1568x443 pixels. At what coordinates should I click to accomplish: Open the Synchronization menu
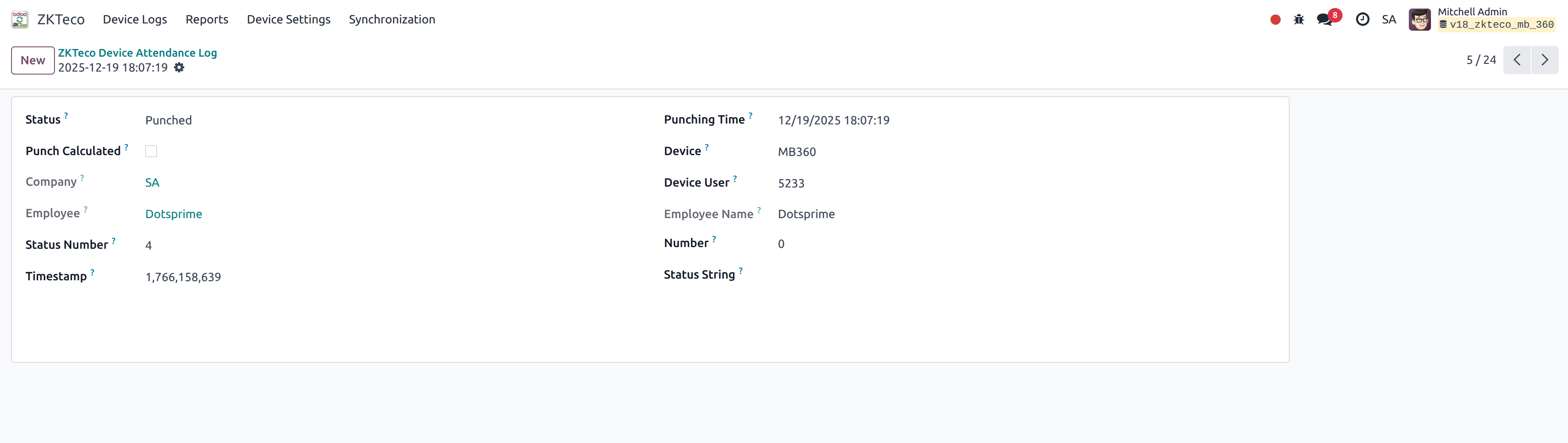tap(392, 19)
